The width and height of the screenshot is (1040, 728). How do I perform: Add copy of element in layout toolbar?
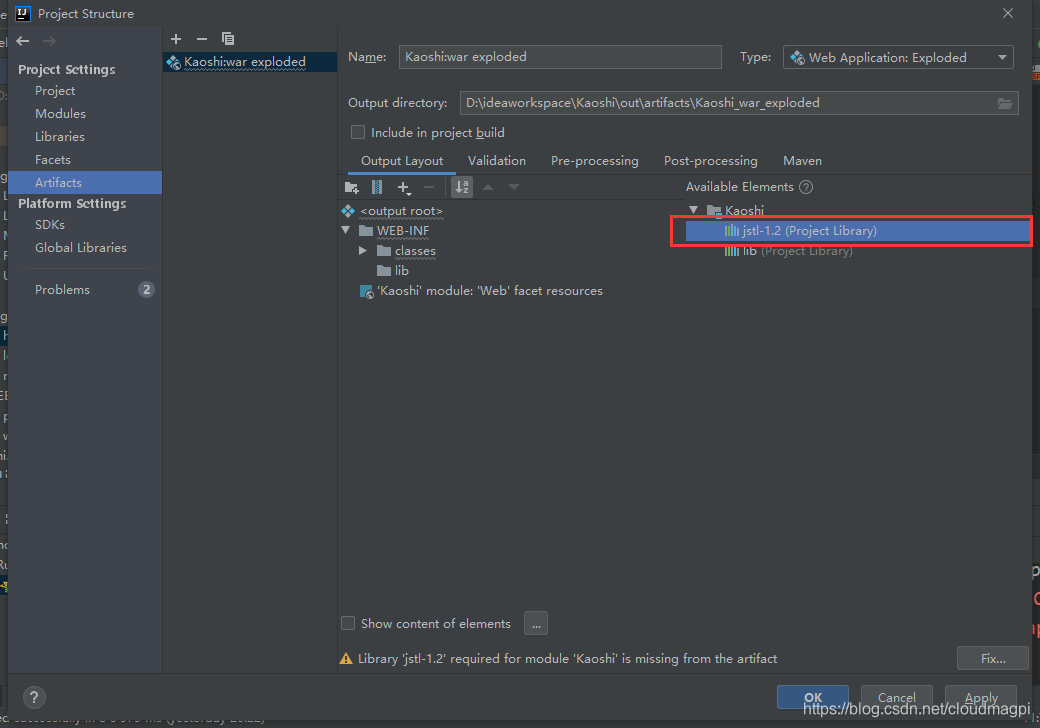click(403, 188)
